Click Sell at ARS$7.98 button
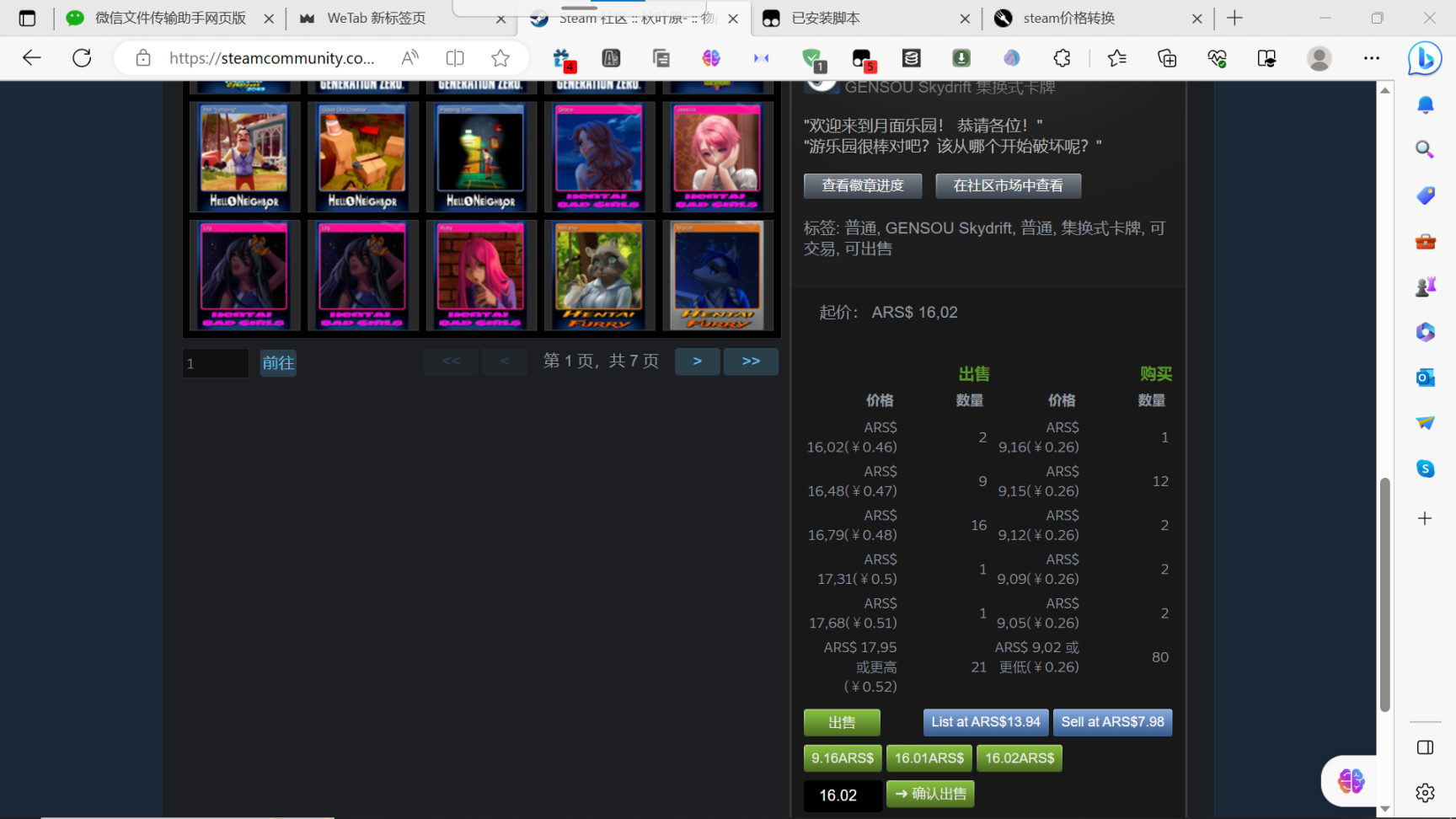 (1112, 722)
